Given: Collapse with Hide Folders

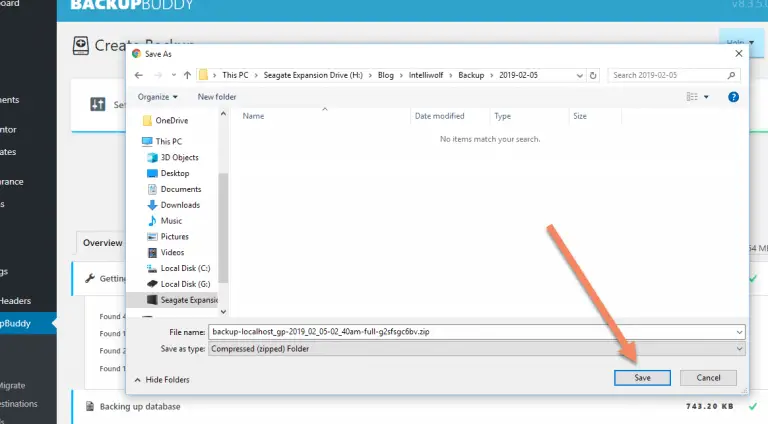Looking at the screenshot, I should pos(162,379).
